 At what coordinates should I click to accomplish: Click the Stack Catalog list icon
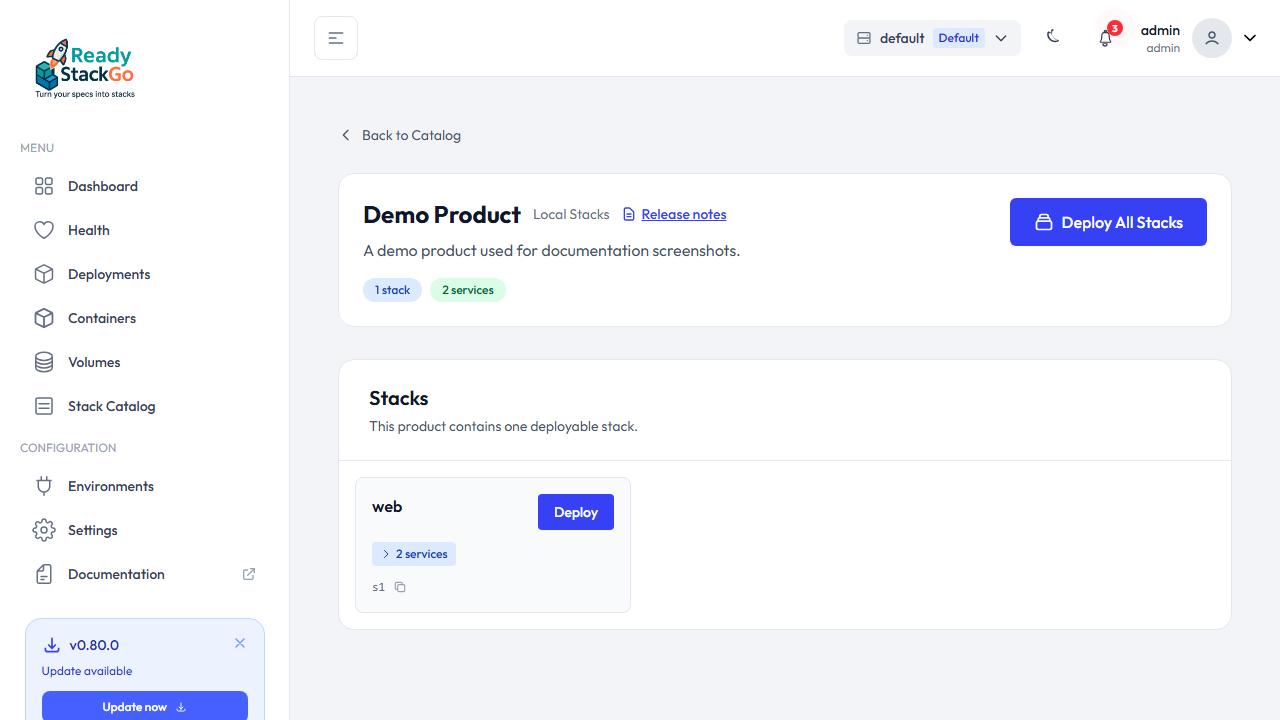[44, 406]
